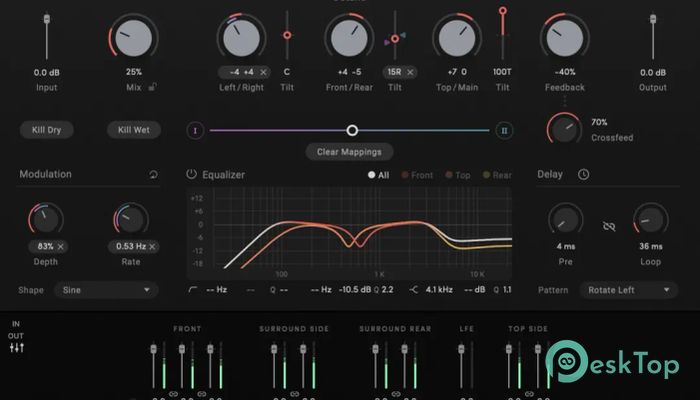The width and height of the screenshot is (700, 400).
Task: Click the first FRONT channel fader
Action: click(153, 349)
